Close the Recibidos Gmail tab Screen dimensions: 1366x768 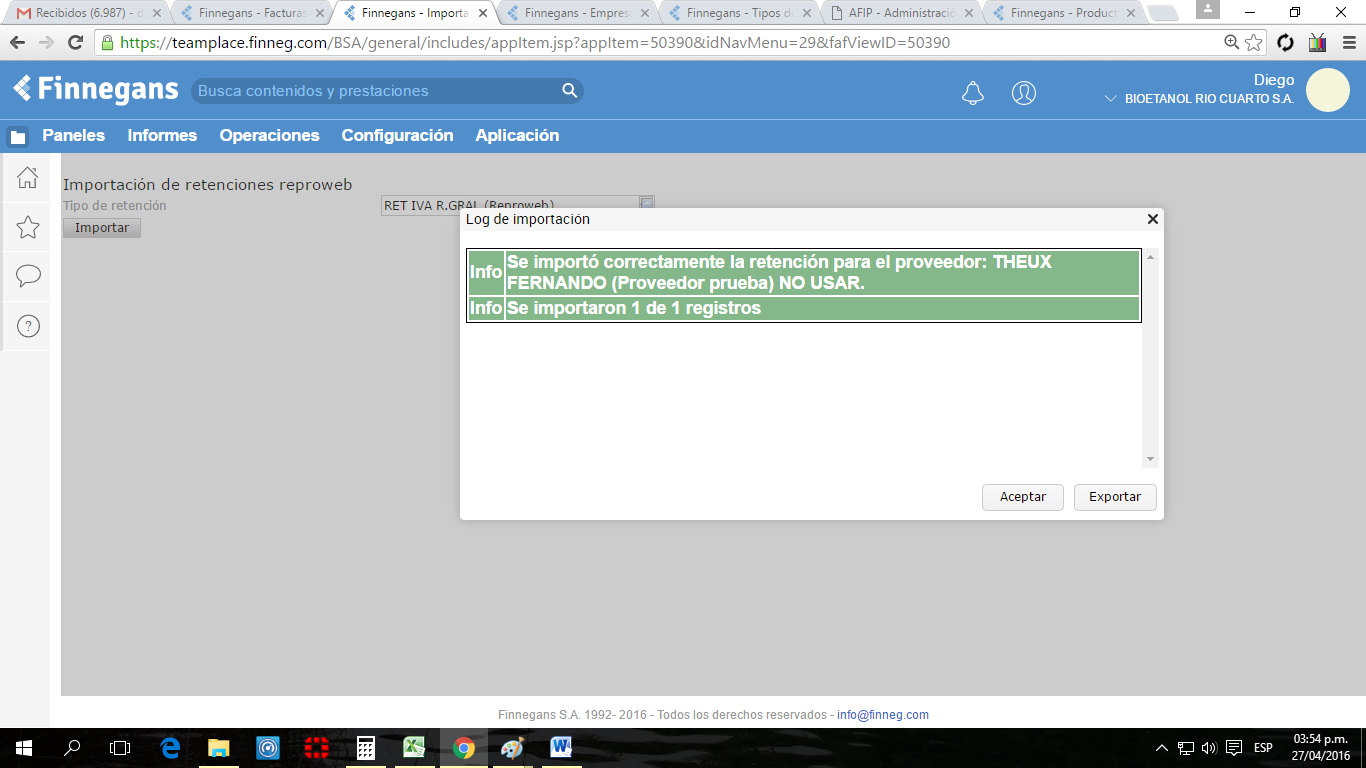[x=156, y=14]
